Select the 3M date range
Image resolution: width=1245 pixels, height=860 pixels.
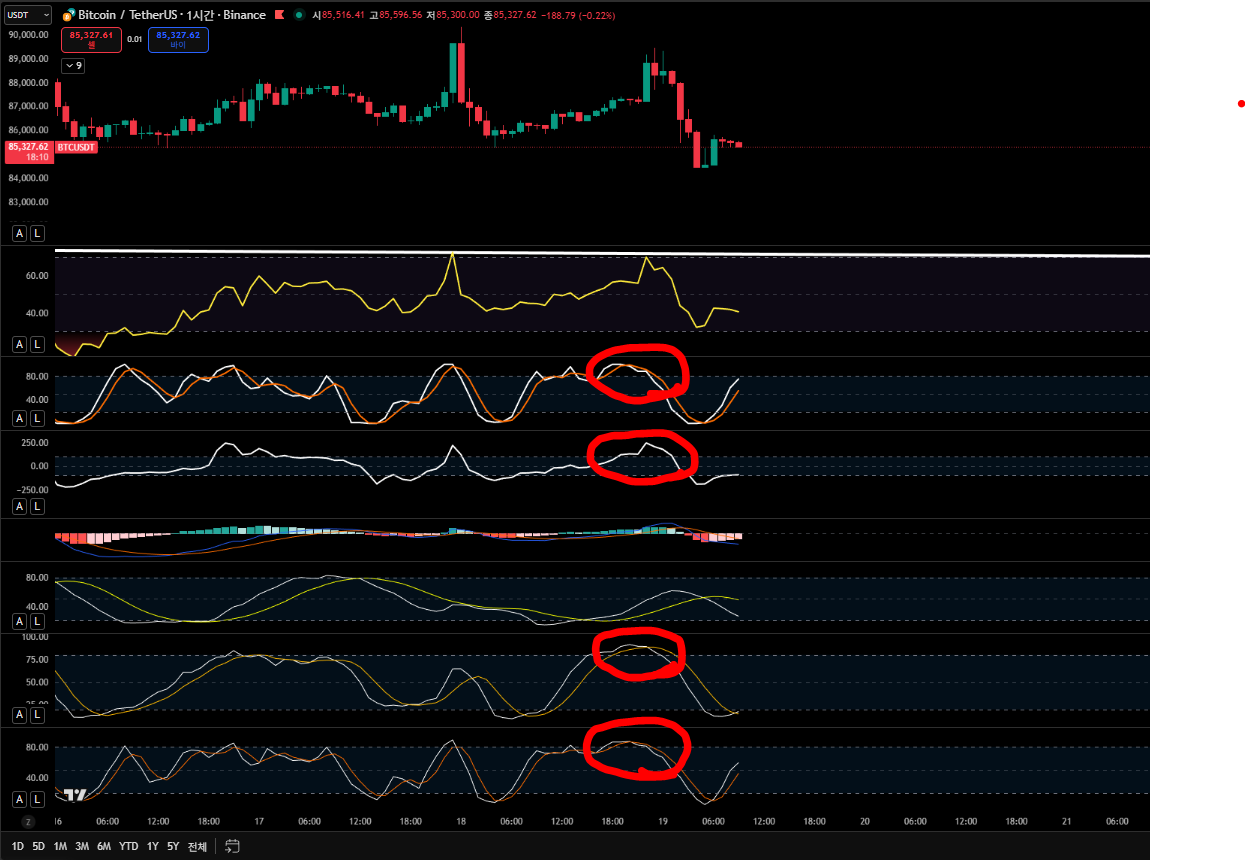[82, 846]
